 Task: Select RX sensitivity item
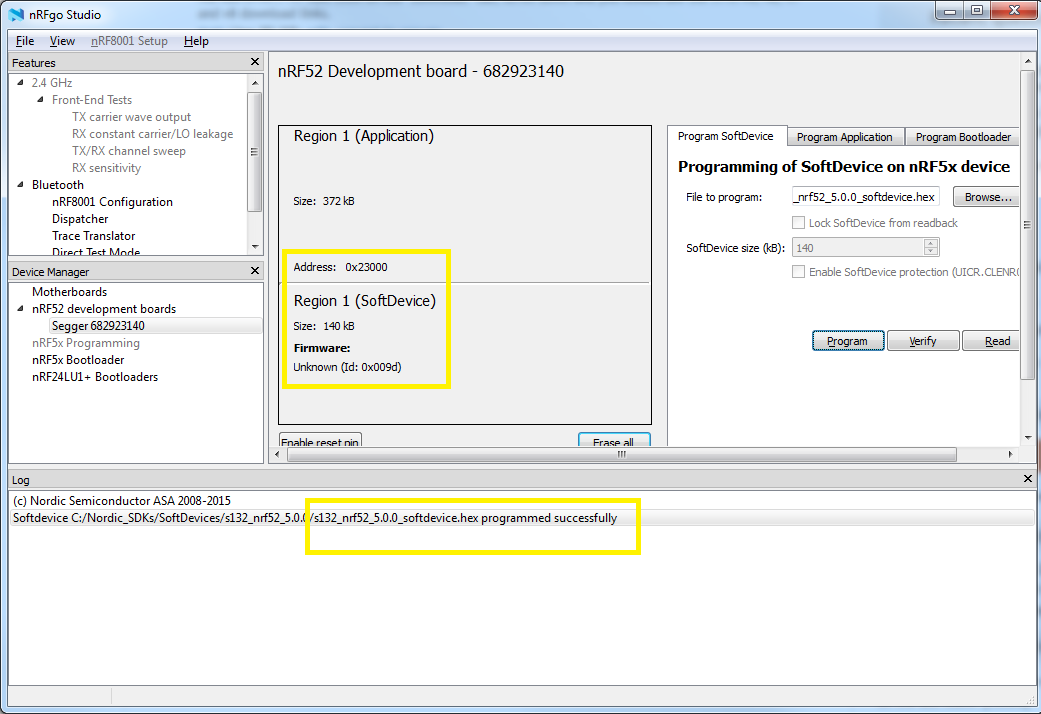click(x=106, y=168)
